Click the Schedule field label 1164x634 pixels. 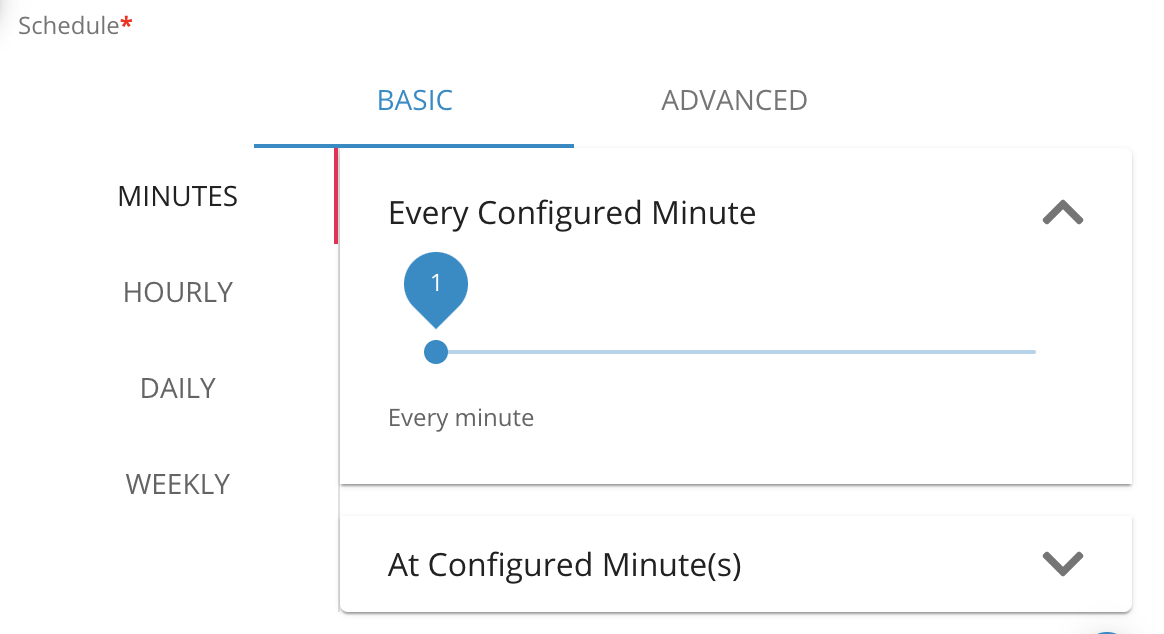tap(68, 25)
